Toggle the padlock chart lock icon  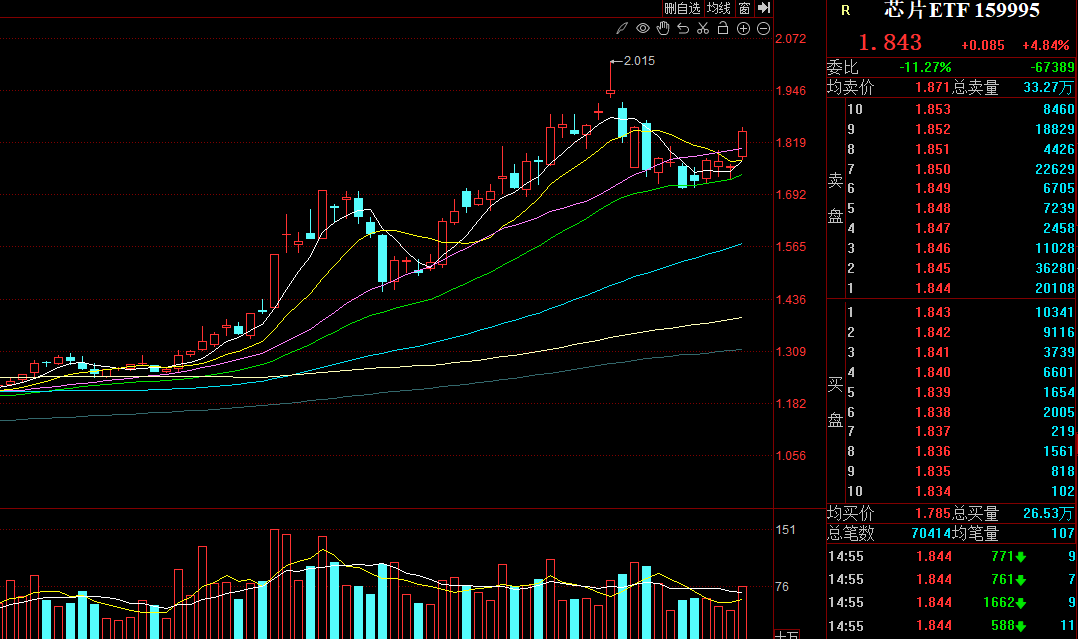tap(723, 29)
